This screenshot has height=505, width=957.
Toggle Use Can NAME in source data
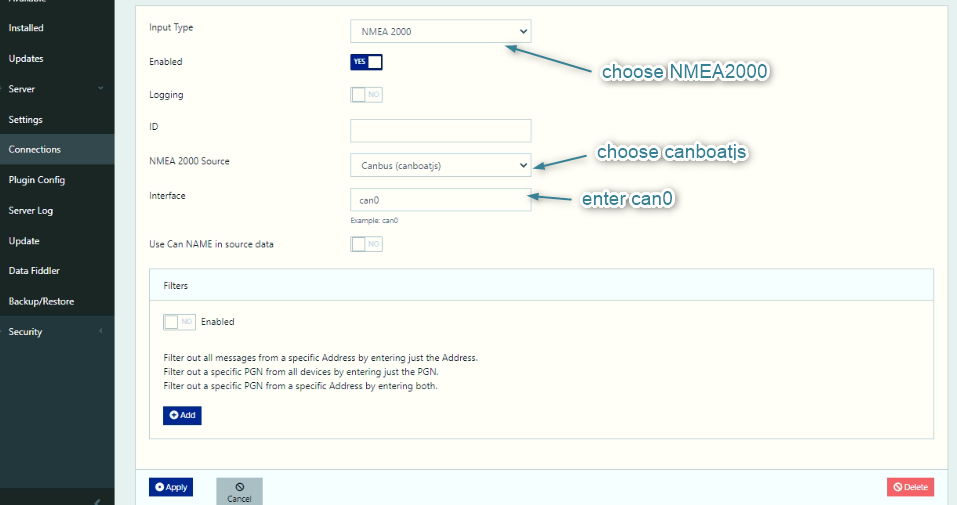click(366, 244)
